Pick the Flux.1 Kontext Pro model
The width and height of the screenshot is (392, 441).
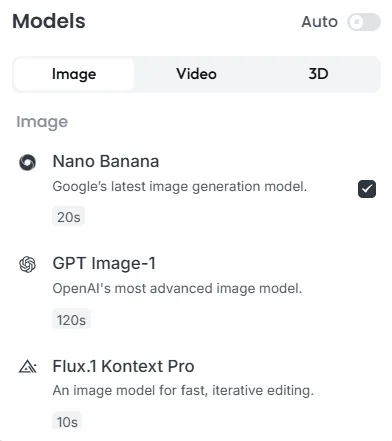coord(123,366)
